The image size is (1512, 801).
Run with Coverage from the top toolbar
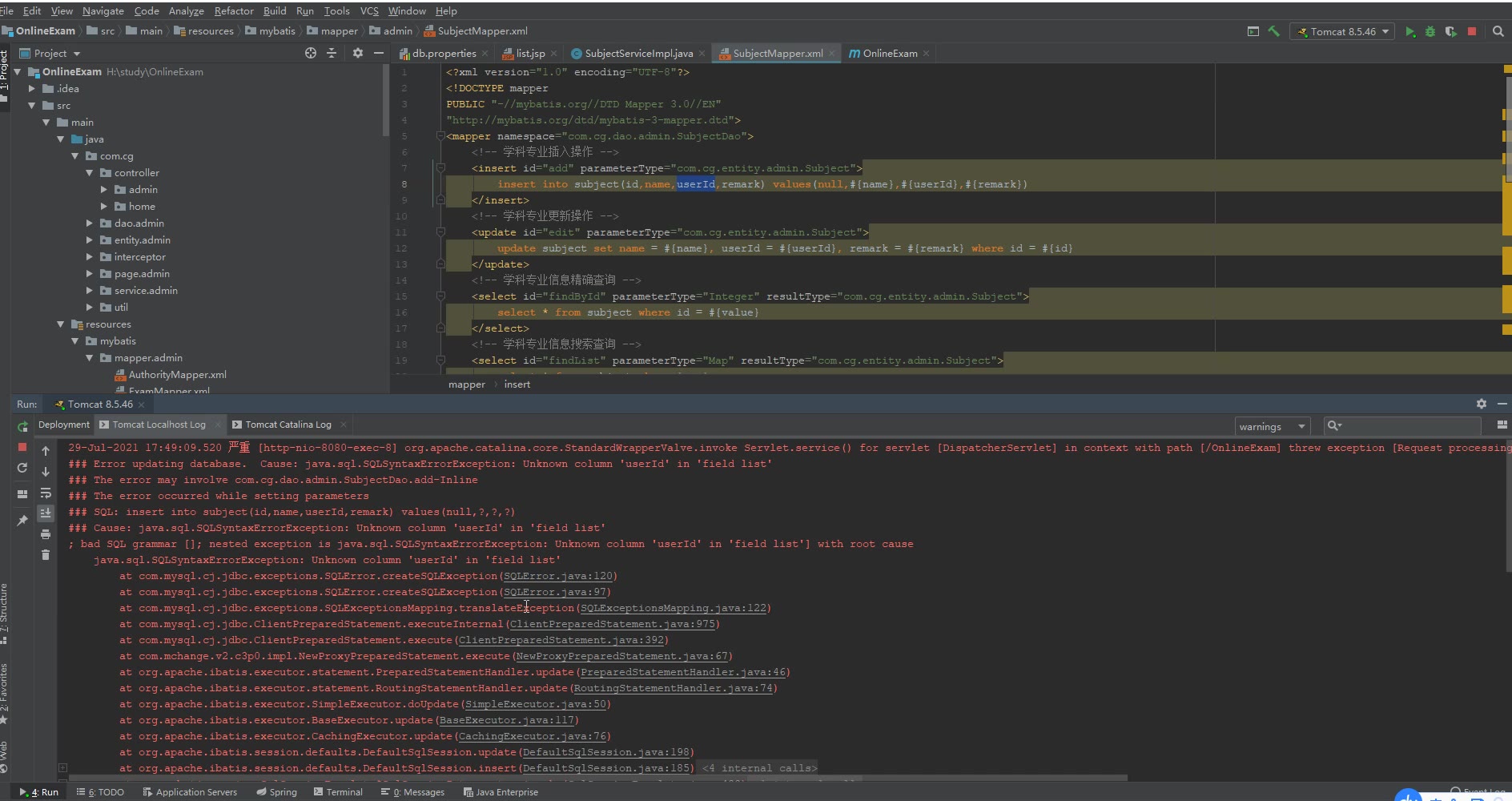[x=1450, y=31]
